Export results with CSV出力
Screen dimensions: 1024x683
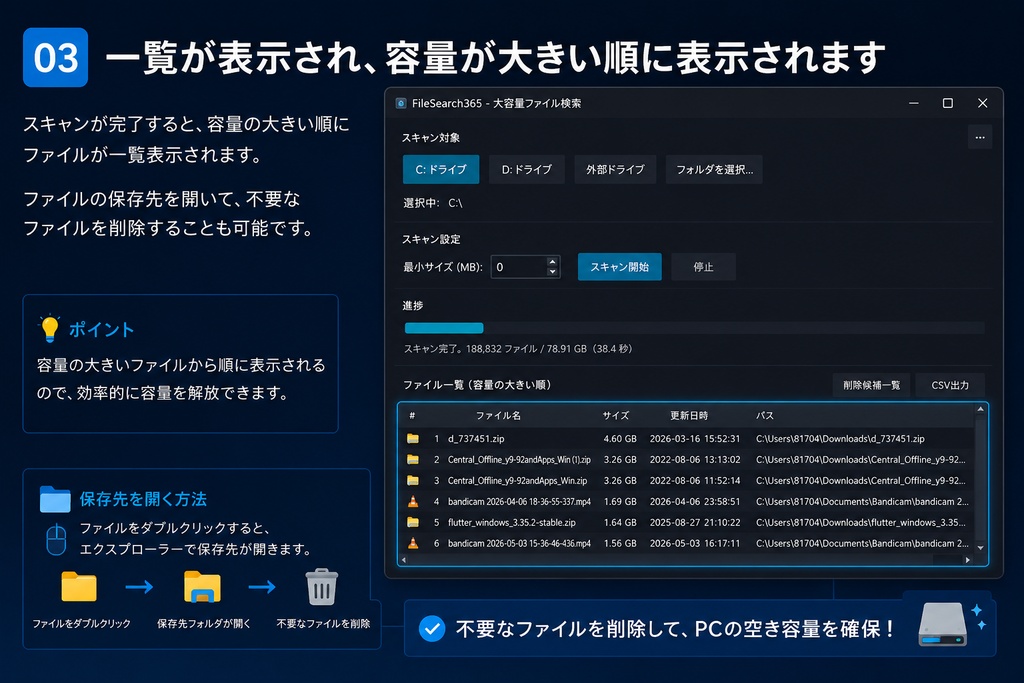[x=950, y=385]
